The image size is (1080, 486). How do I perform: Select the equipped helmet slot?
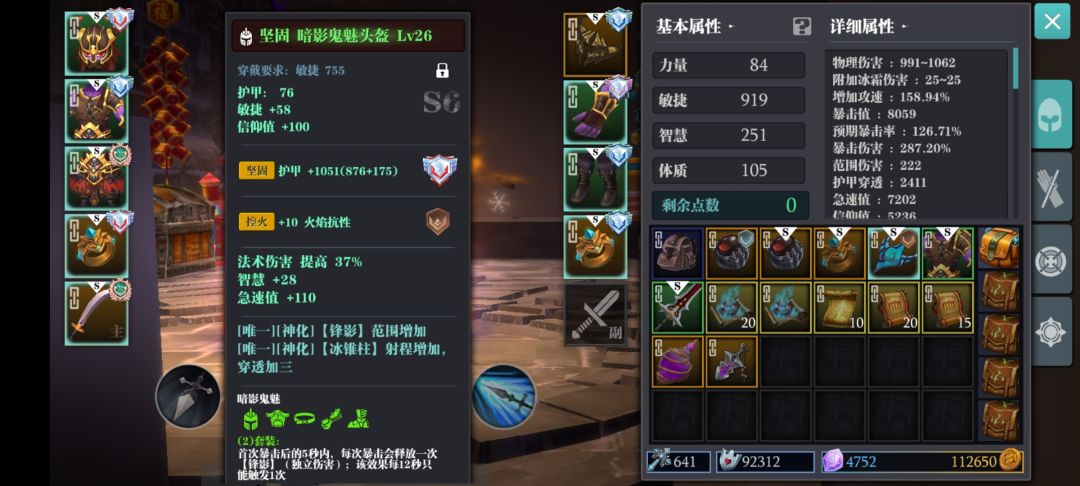coord(96,43)
